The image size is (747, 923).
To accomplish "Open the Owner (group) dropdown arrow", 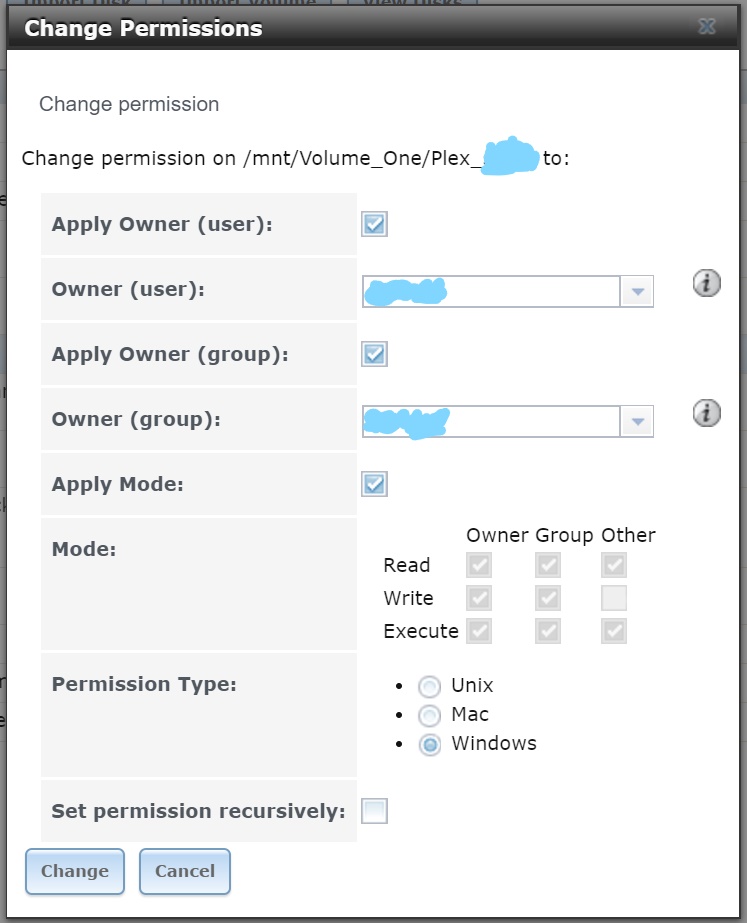I will click(637, 421).
